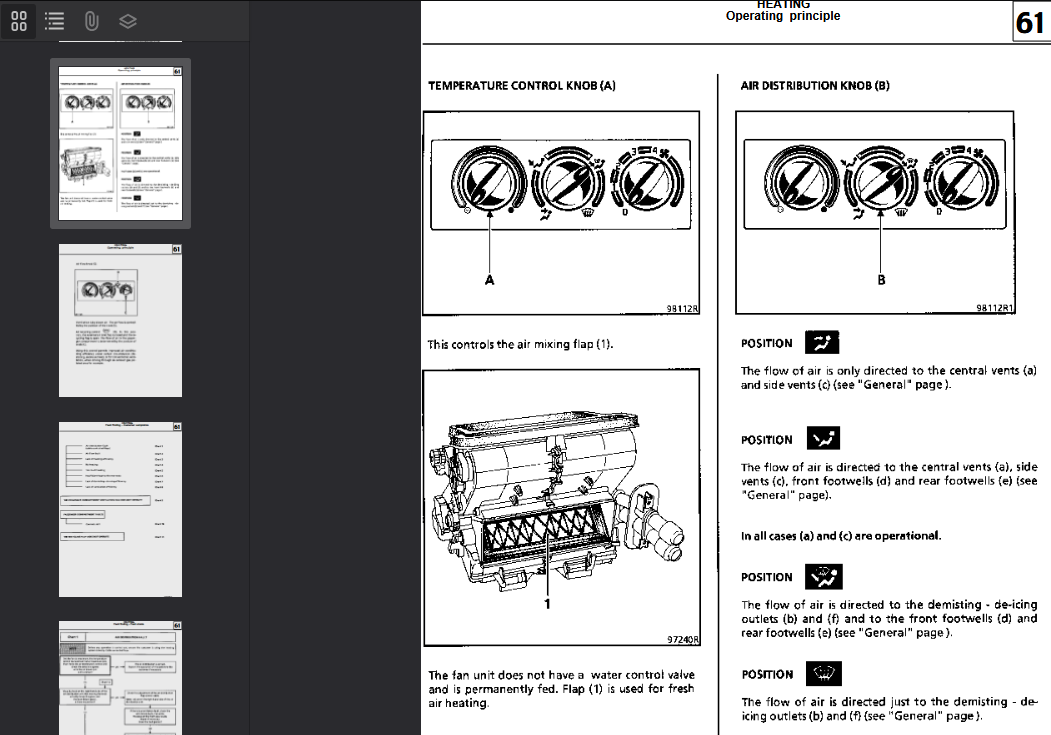Click paragraph 'directed just to the demisting'
The width and height of the screenshot is (1051, 735).
(889, 709)
